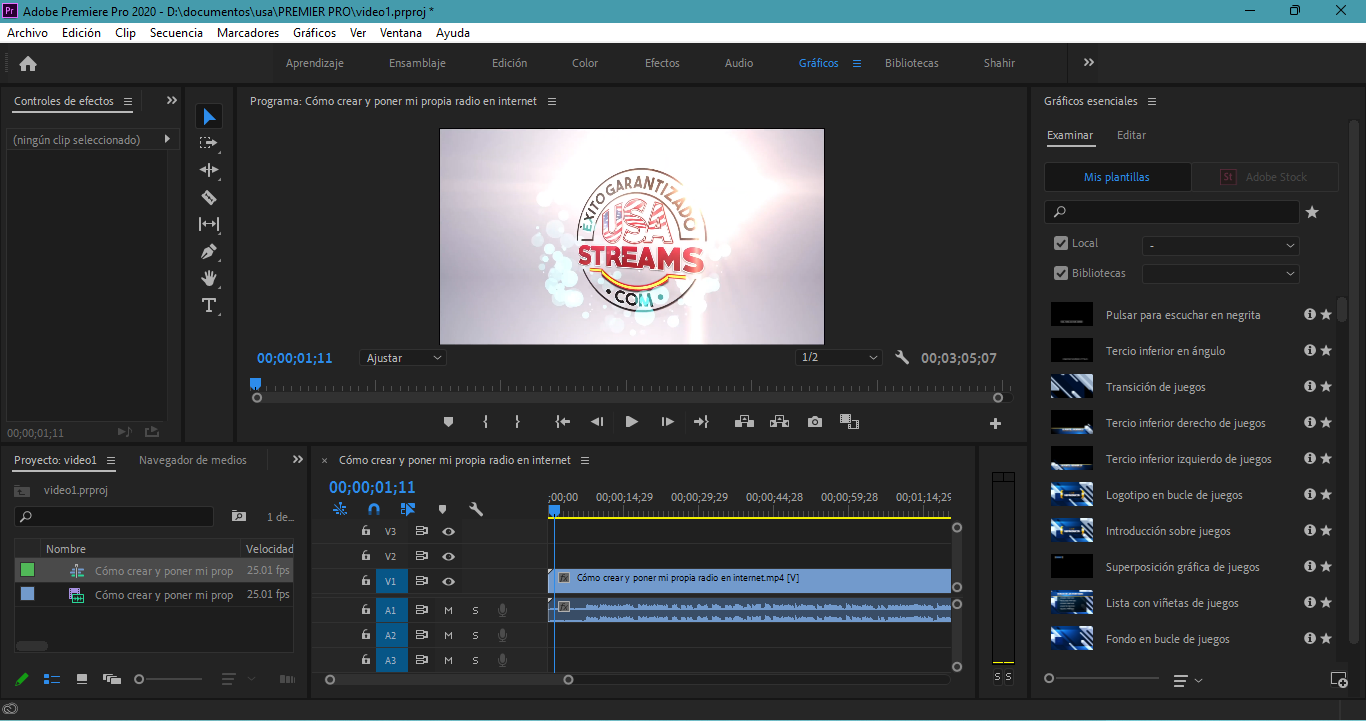The width and height of the screenshot is (1366, 721).
Task: Select the Slip tool
Action: 208,224
